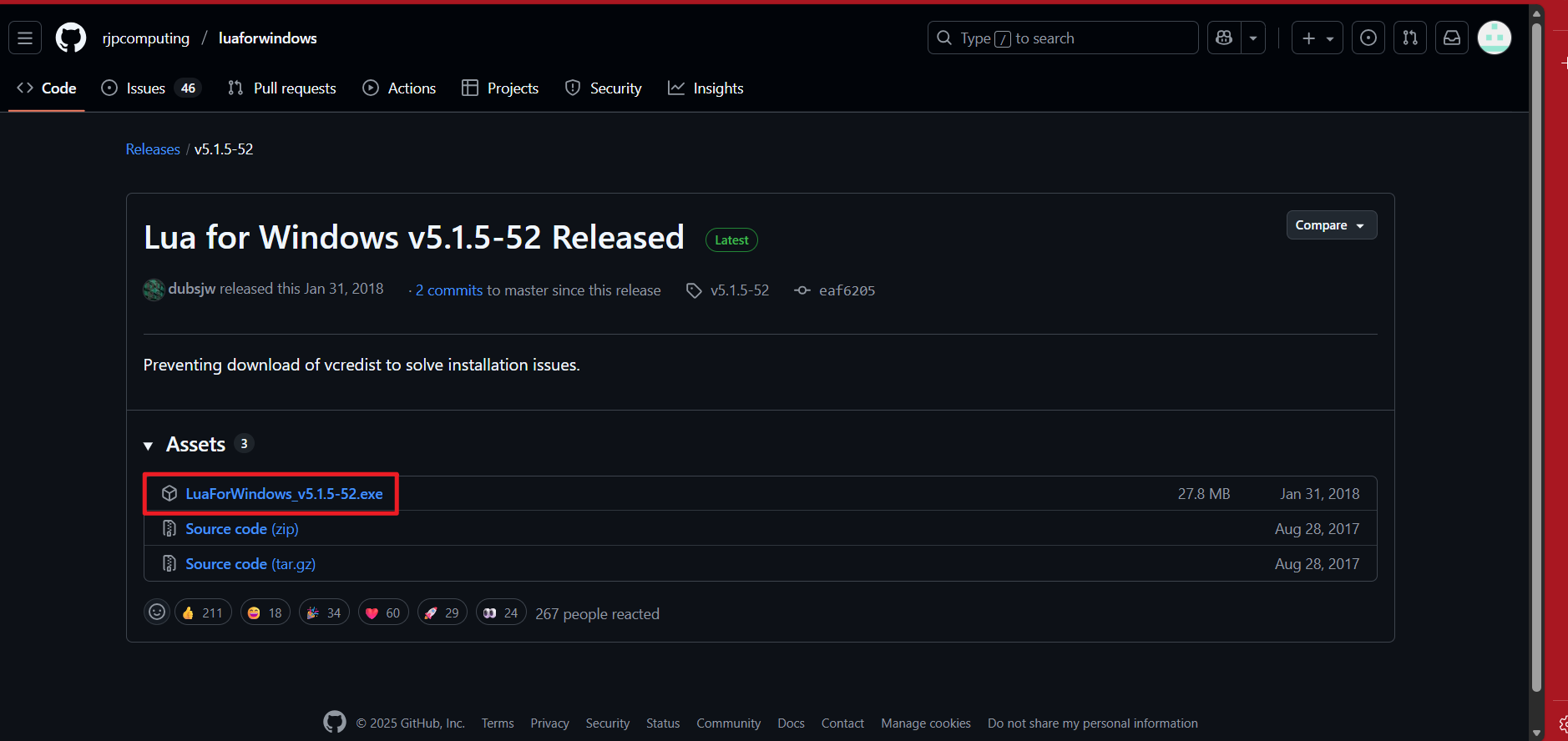Open the footer Privacy link
Screen dimensions: 1568x741
click(549, 723)
